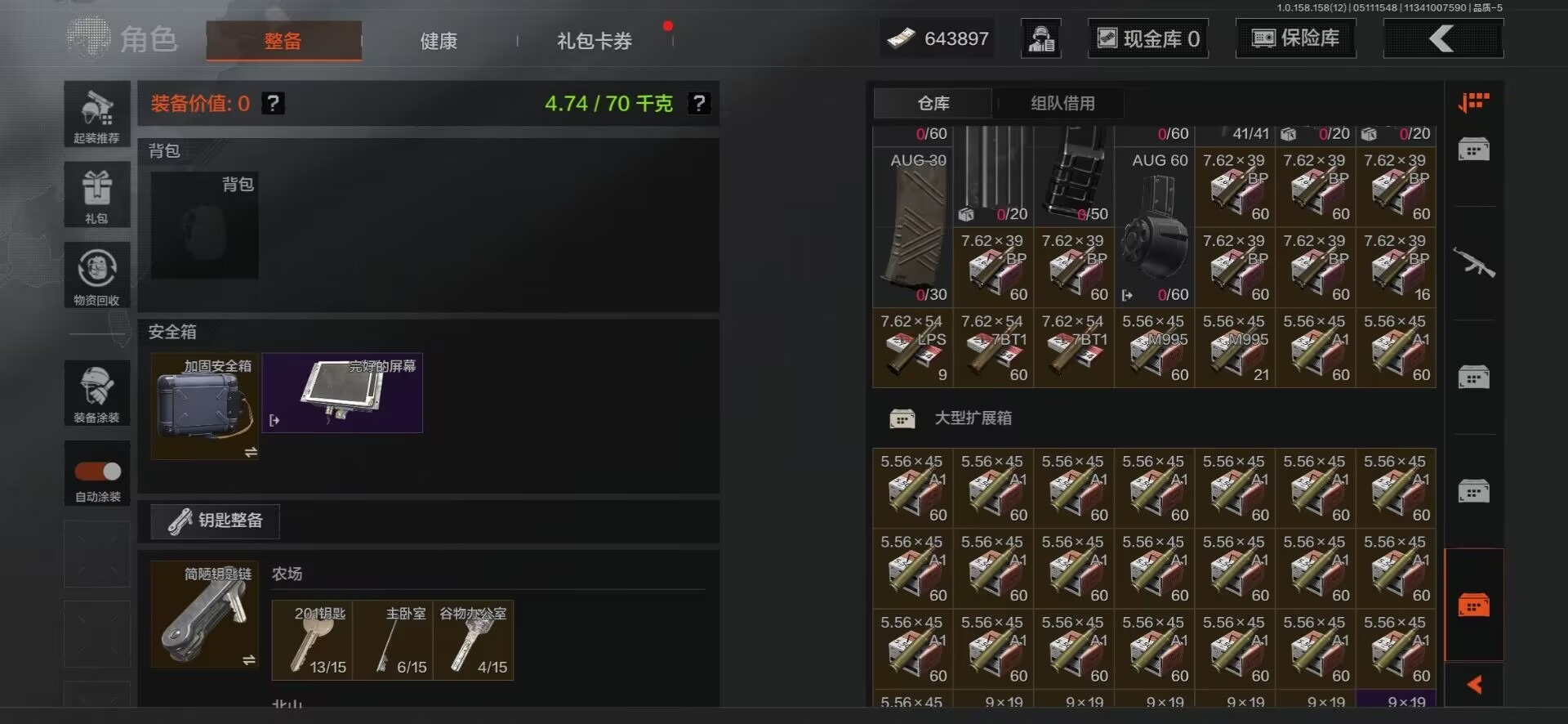
Task: Open the 物资回收 recycling icon
Action: 97,275
